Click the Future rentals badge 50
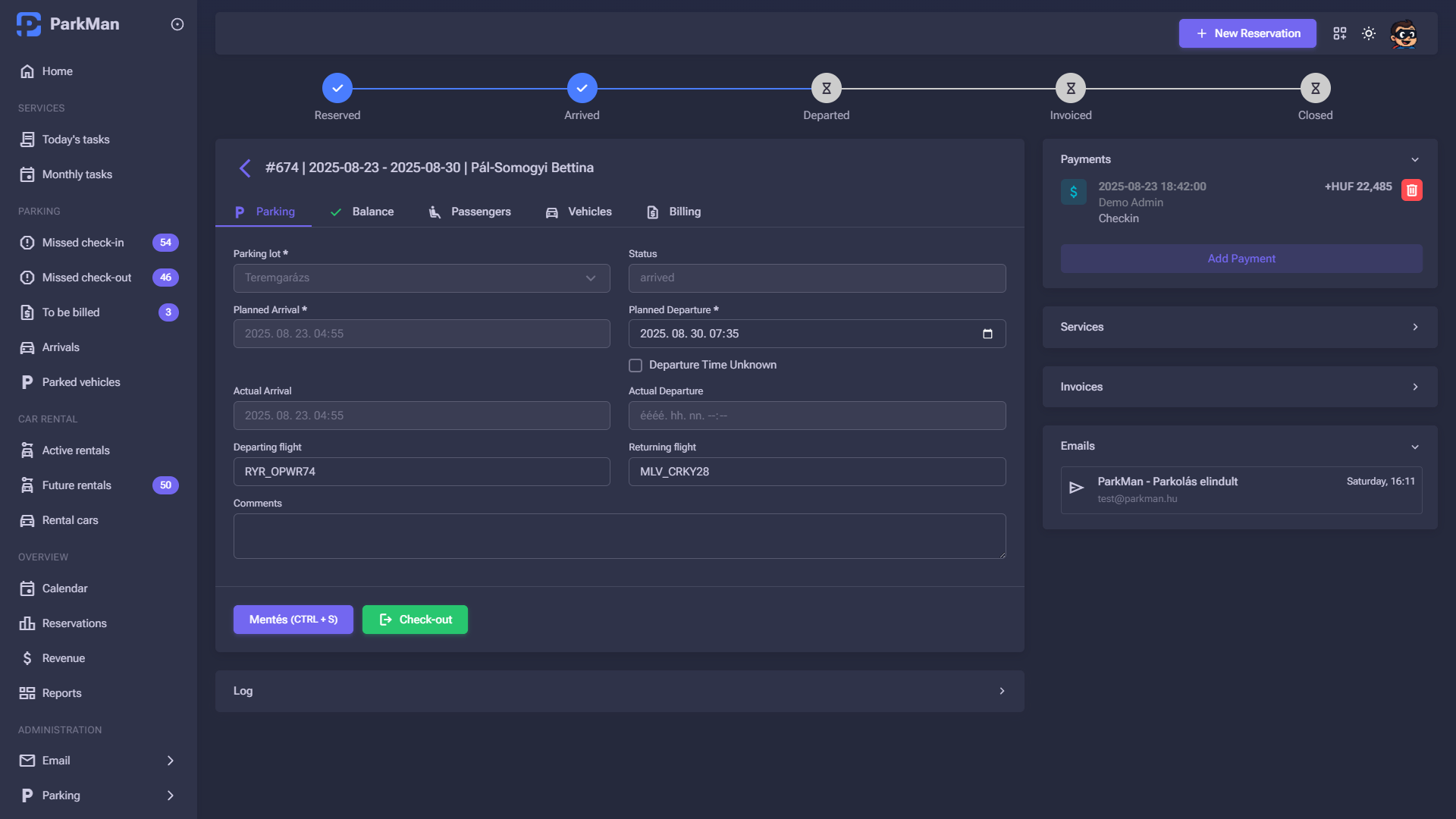Screen dimensions: 1456x819 (165, 485)
